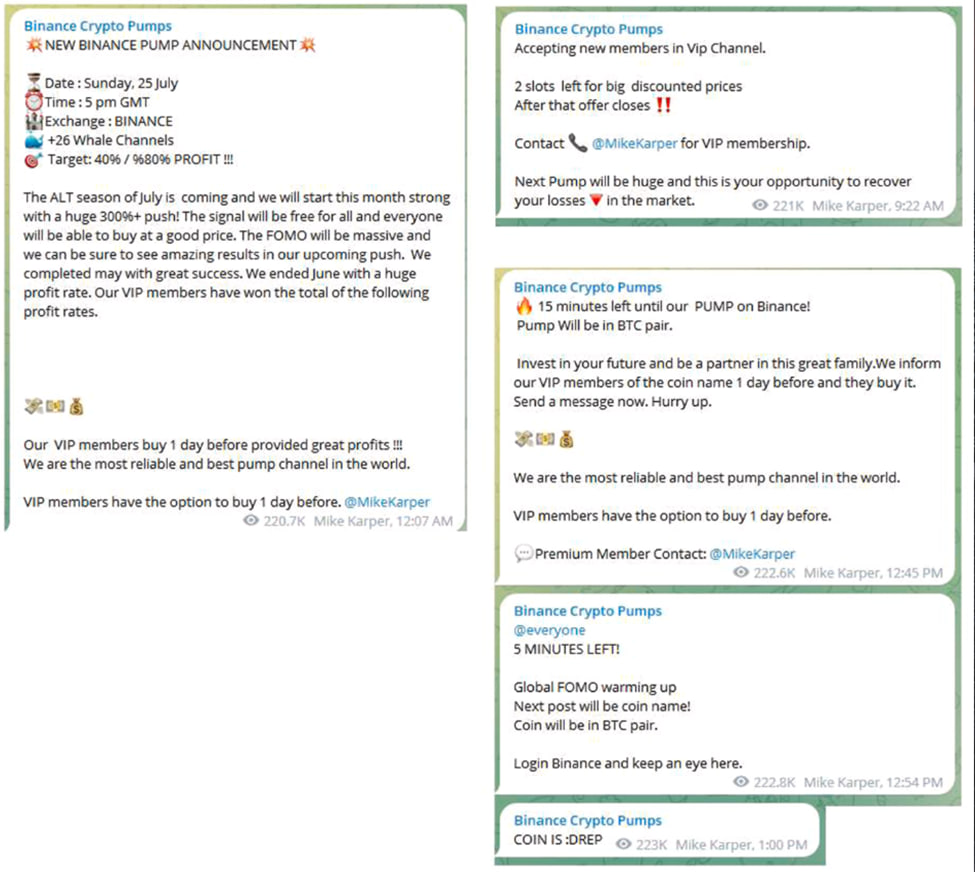Click the whale emoji beside '+26 Whale Channels'

pyautogui.click(x=33, y=140)
